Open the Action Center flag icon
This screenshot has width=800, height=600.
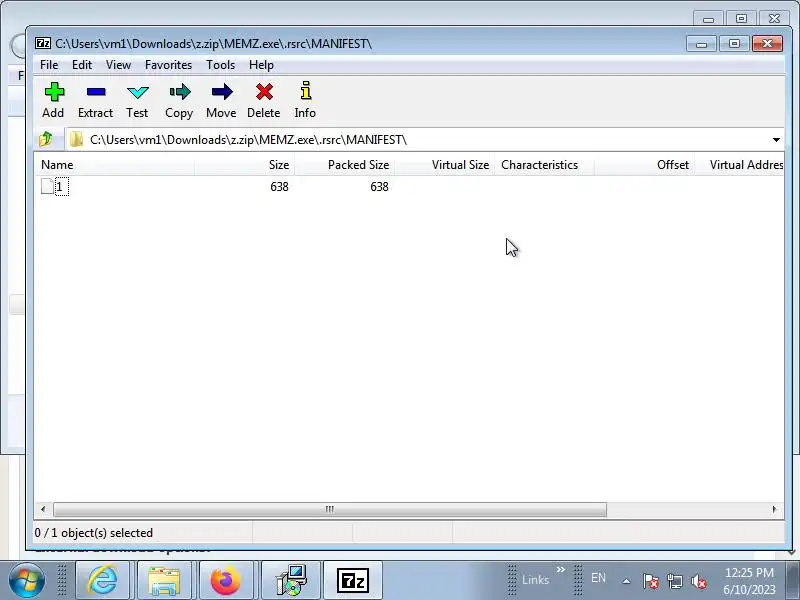point(651,581)
